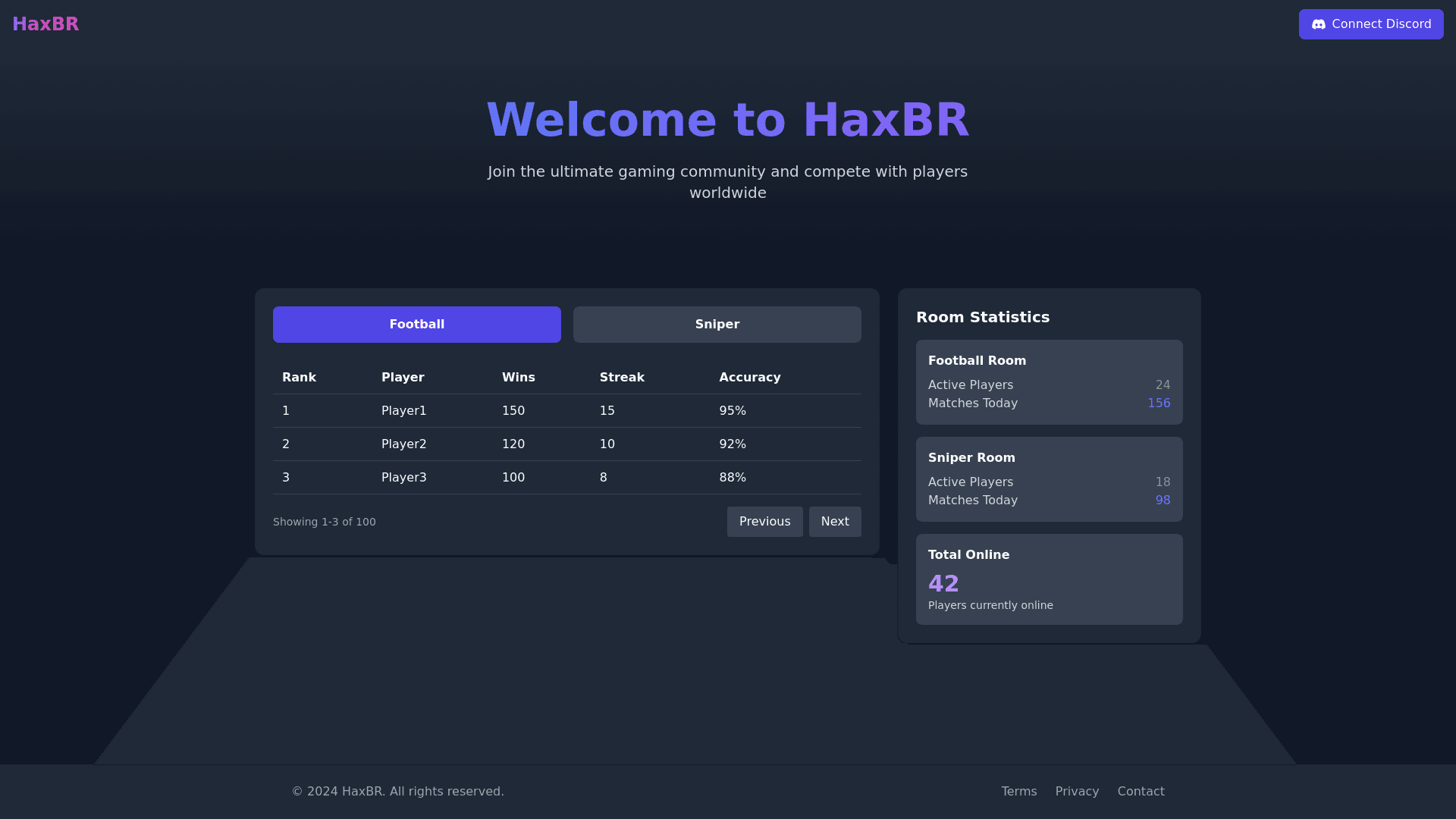
Task: Click the Accuracy column header
Action: click(x=749, y=378)
